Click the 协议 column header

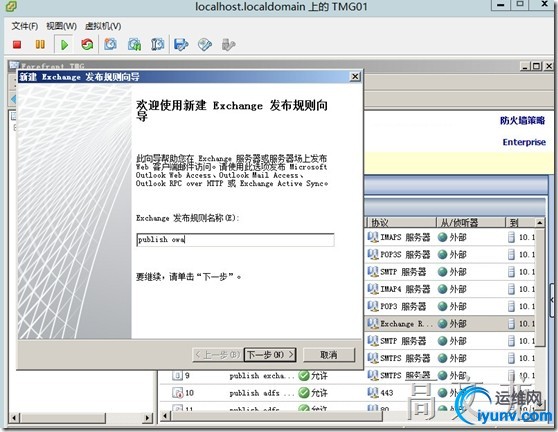tap(401, 223)
